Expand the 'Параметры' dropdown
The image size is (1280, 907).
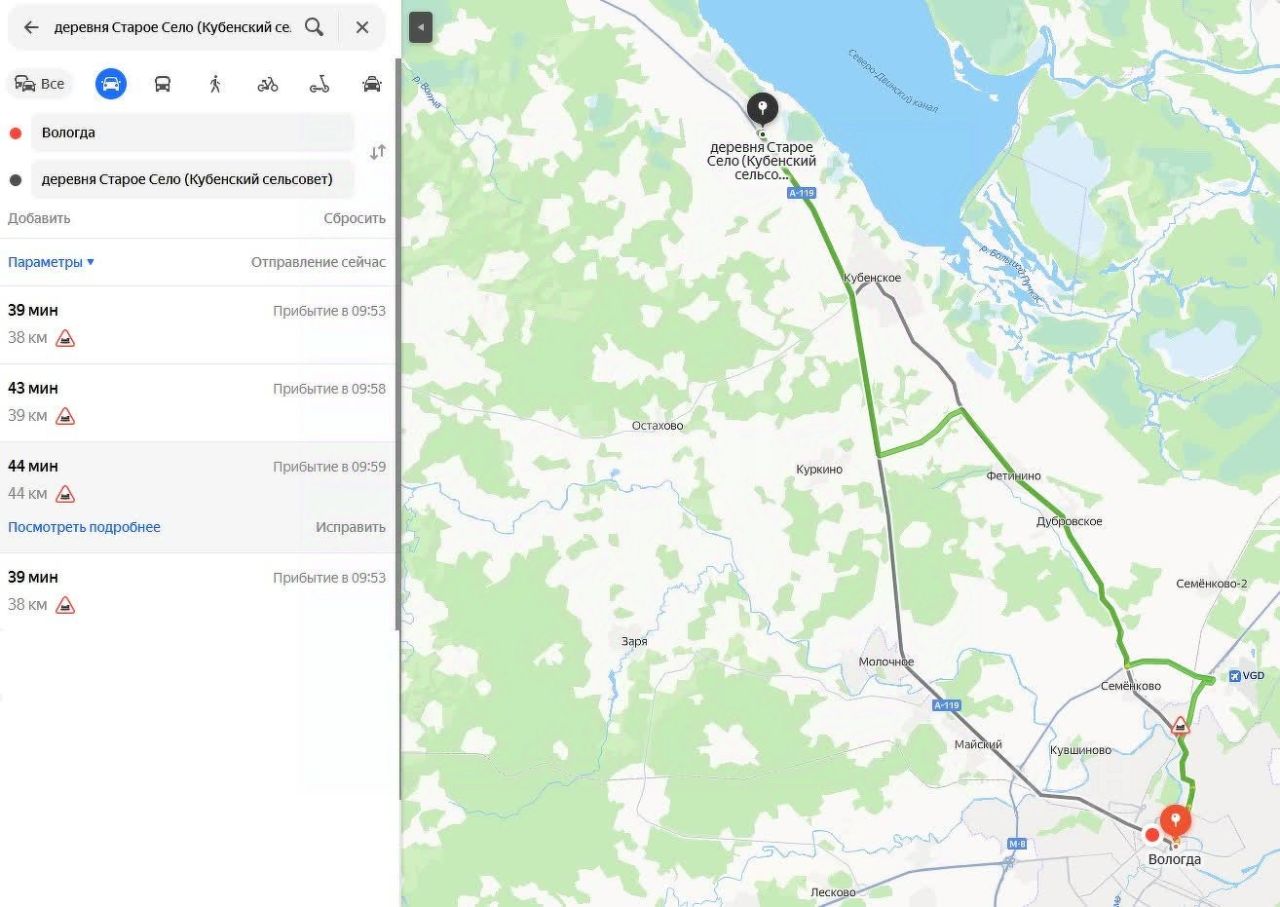[51, 262]
